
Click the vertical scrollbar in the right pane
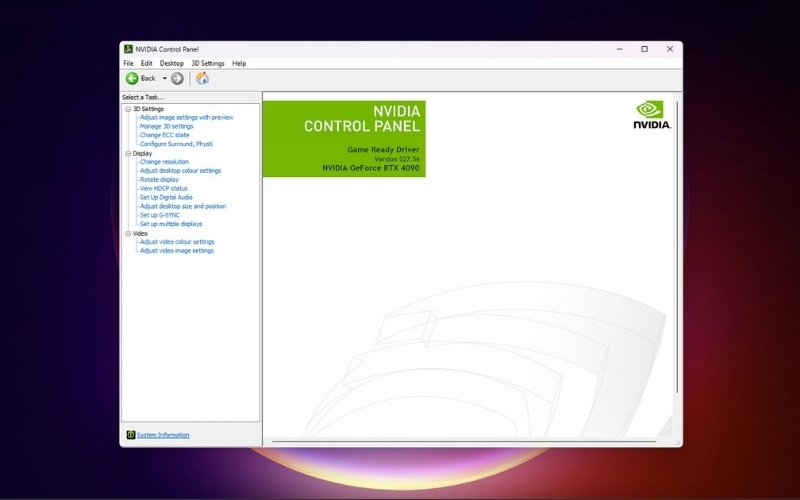click(678, 247)
